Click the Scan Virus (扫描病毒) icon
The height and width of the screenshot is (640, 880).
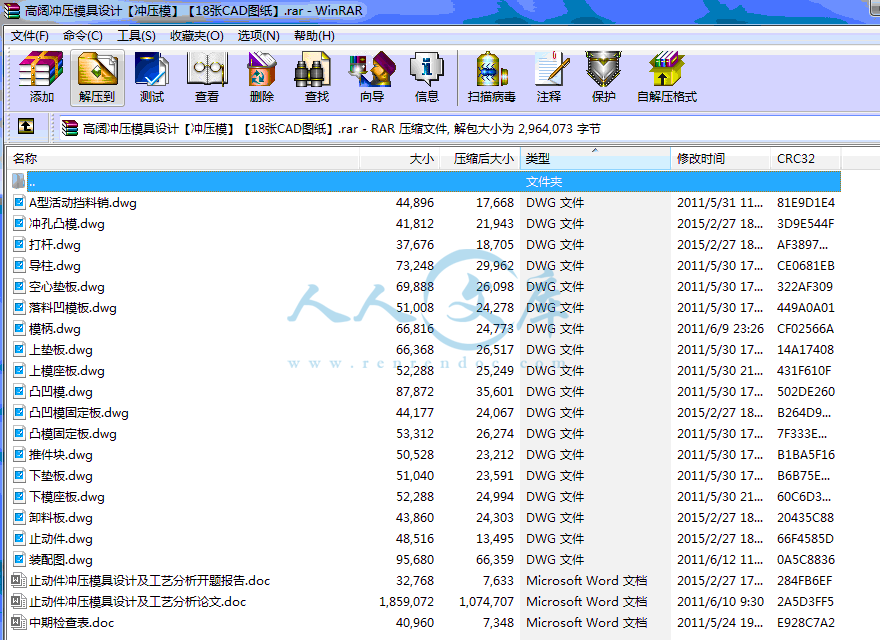click(492, 77)
